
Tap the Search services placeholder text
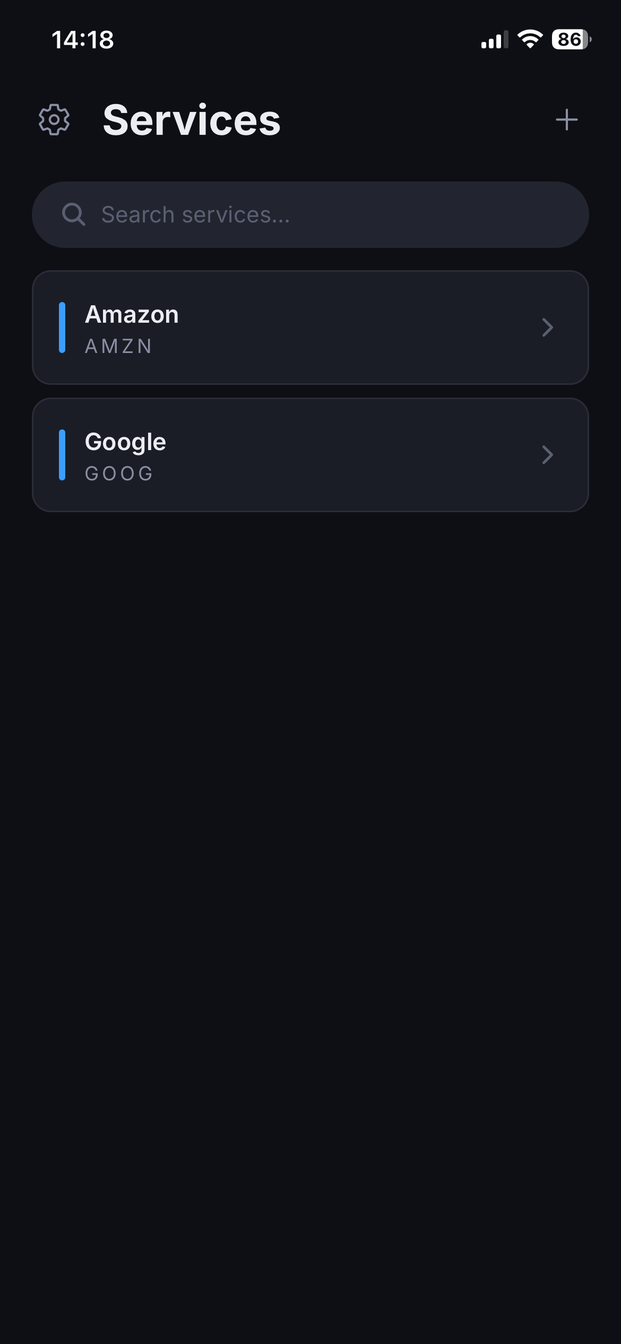[x=195, y=214]
